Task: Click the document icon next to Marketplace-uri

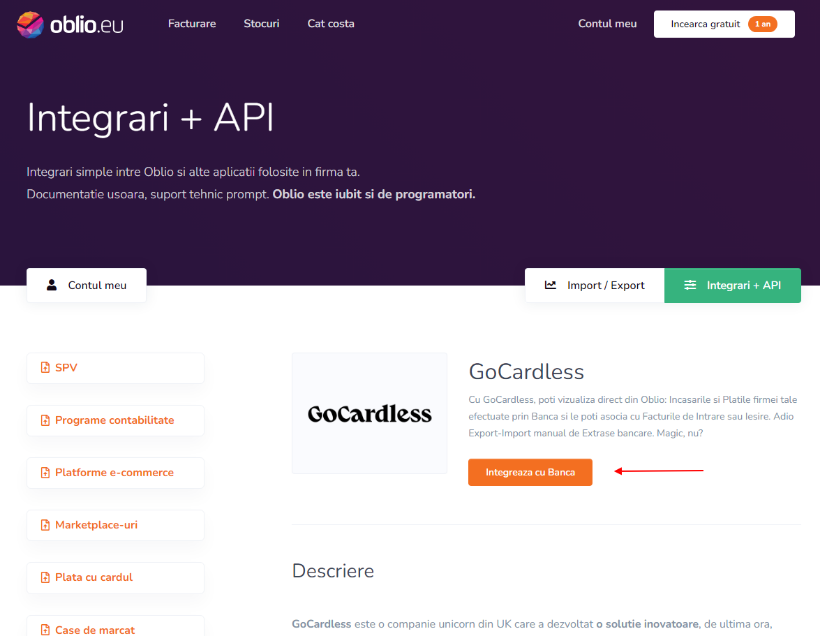Action: point(45,525)
